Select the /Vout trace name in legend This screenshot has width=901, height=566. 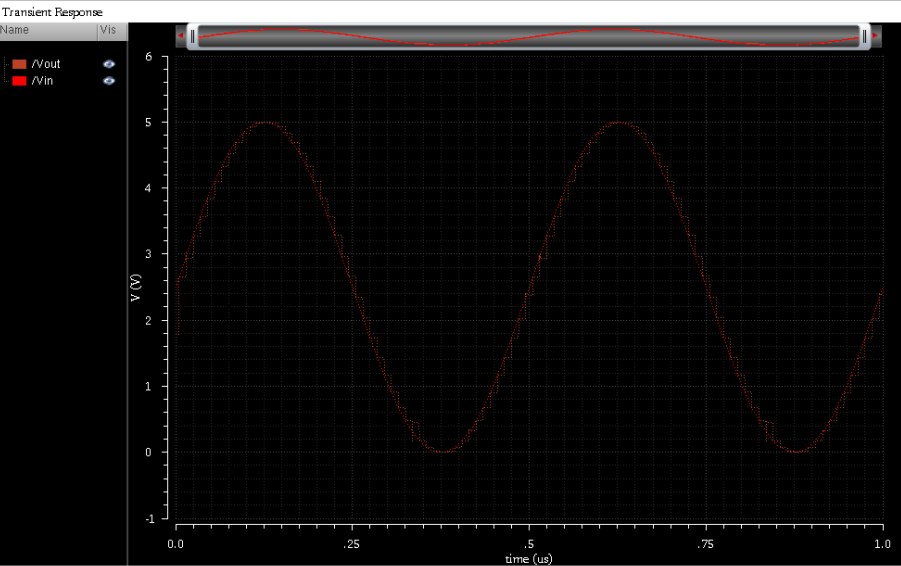pyautogui.click(x=46, y=64)
